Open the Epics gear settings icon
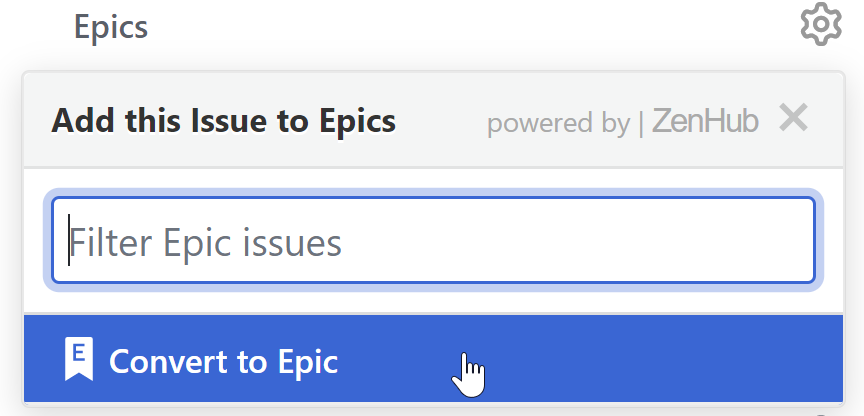Screen dimensions: 864x416 coord(821,24)
